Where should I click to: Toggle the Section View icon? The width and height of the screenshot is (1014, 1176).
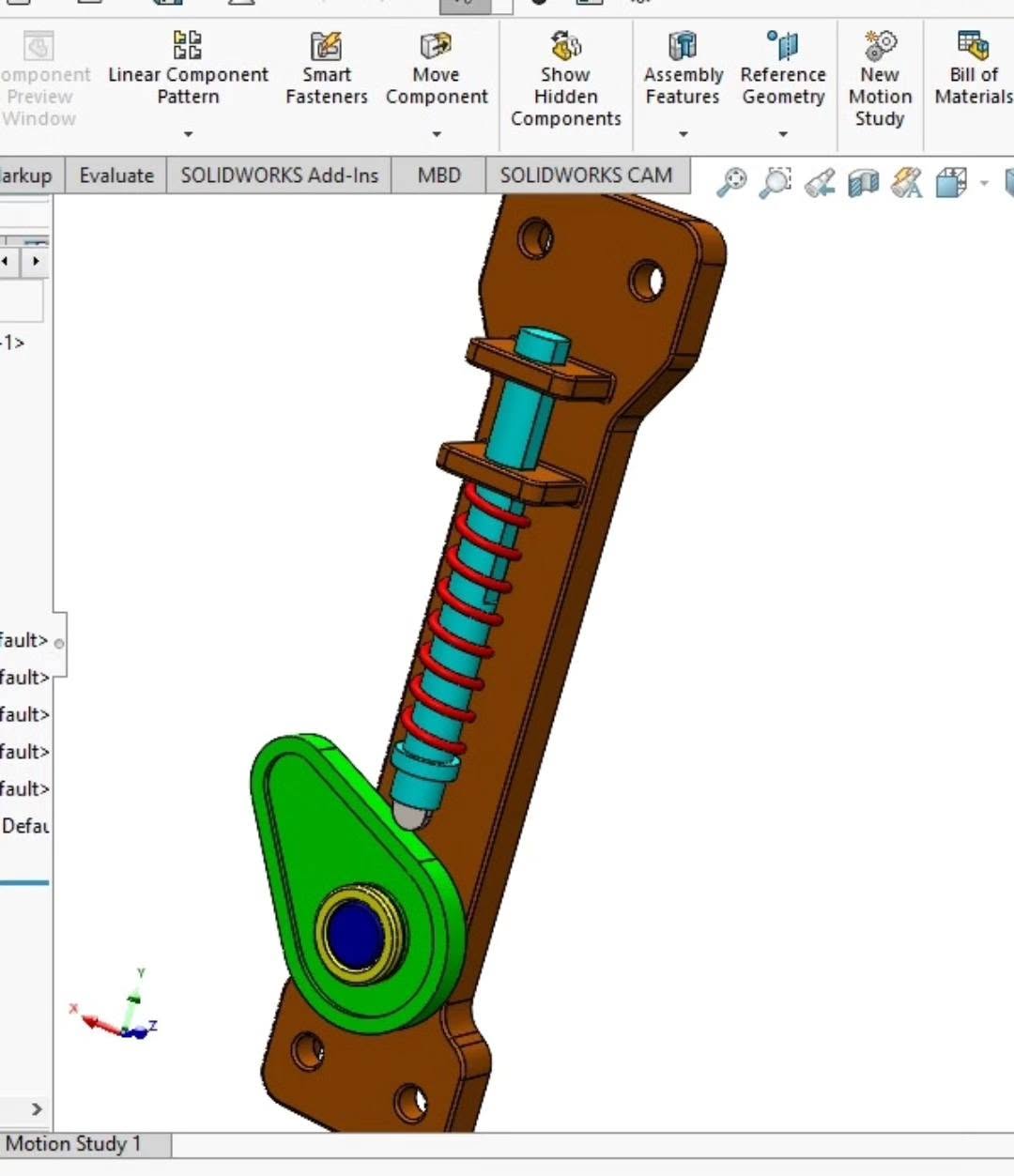point(863,182)
